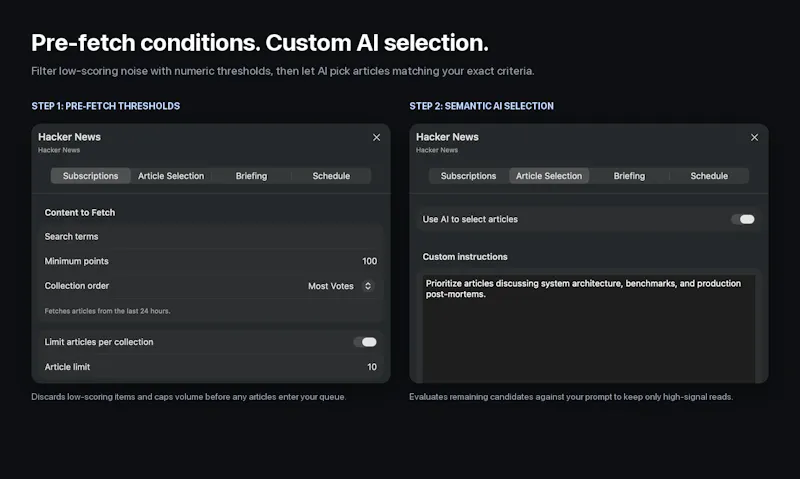
Task: Edit the Article limit value 10
Action: pos(372,367)
